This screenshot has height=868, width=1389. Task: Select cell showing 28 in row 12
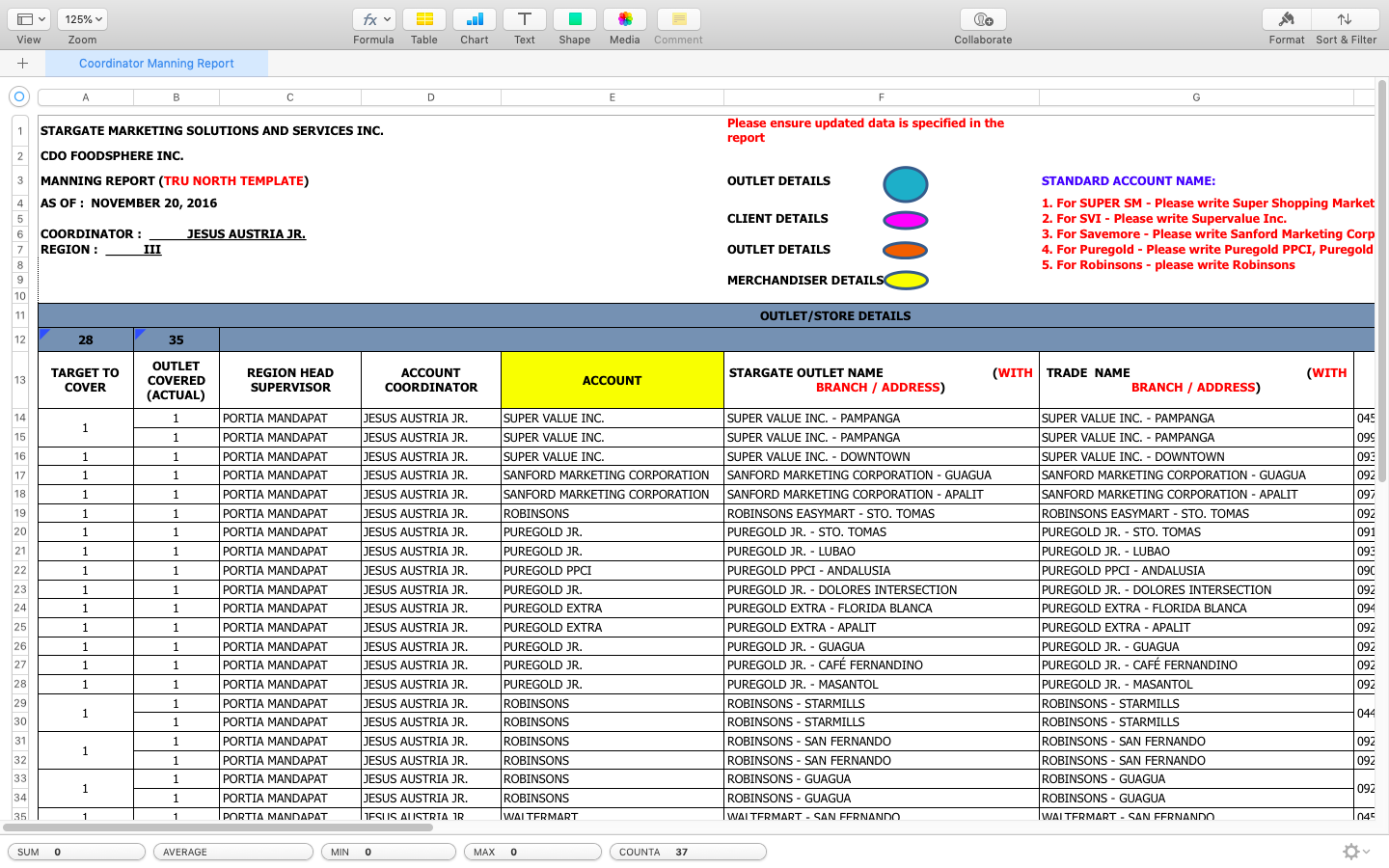coord(86,339)
